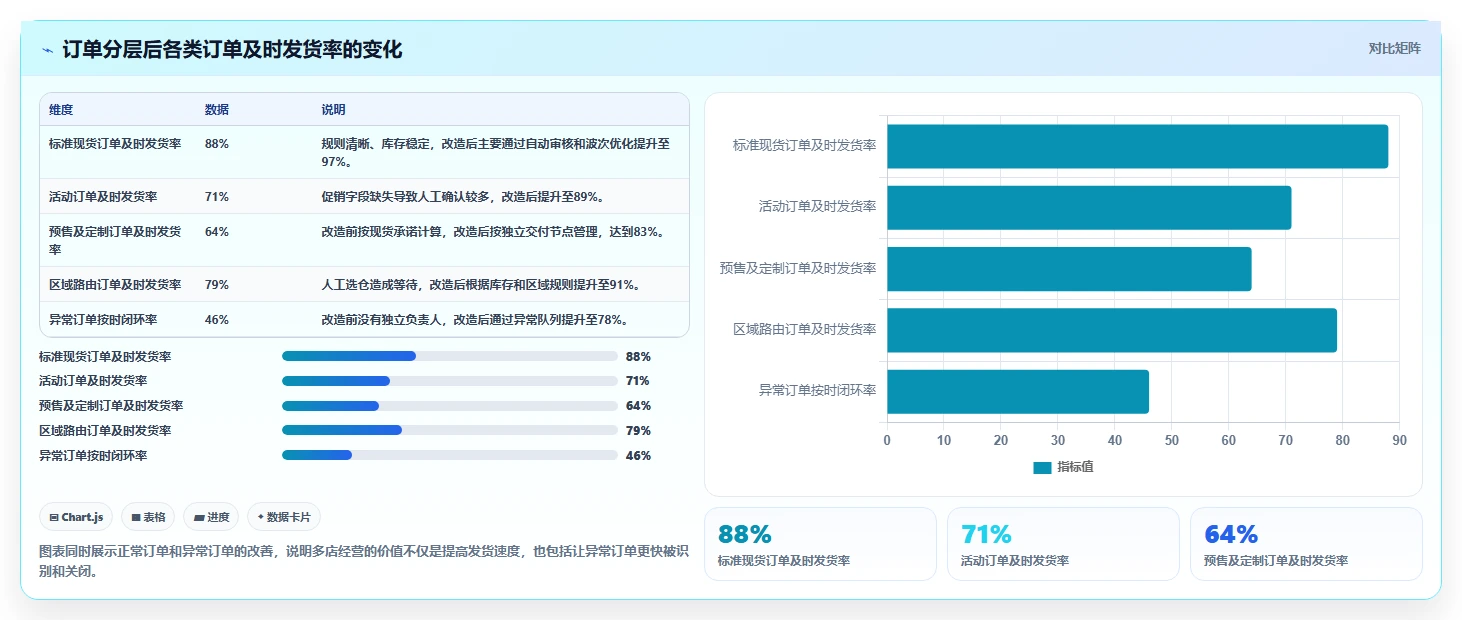Click the 维度 table column header
1462x620 pixels.
pos(61,110)
